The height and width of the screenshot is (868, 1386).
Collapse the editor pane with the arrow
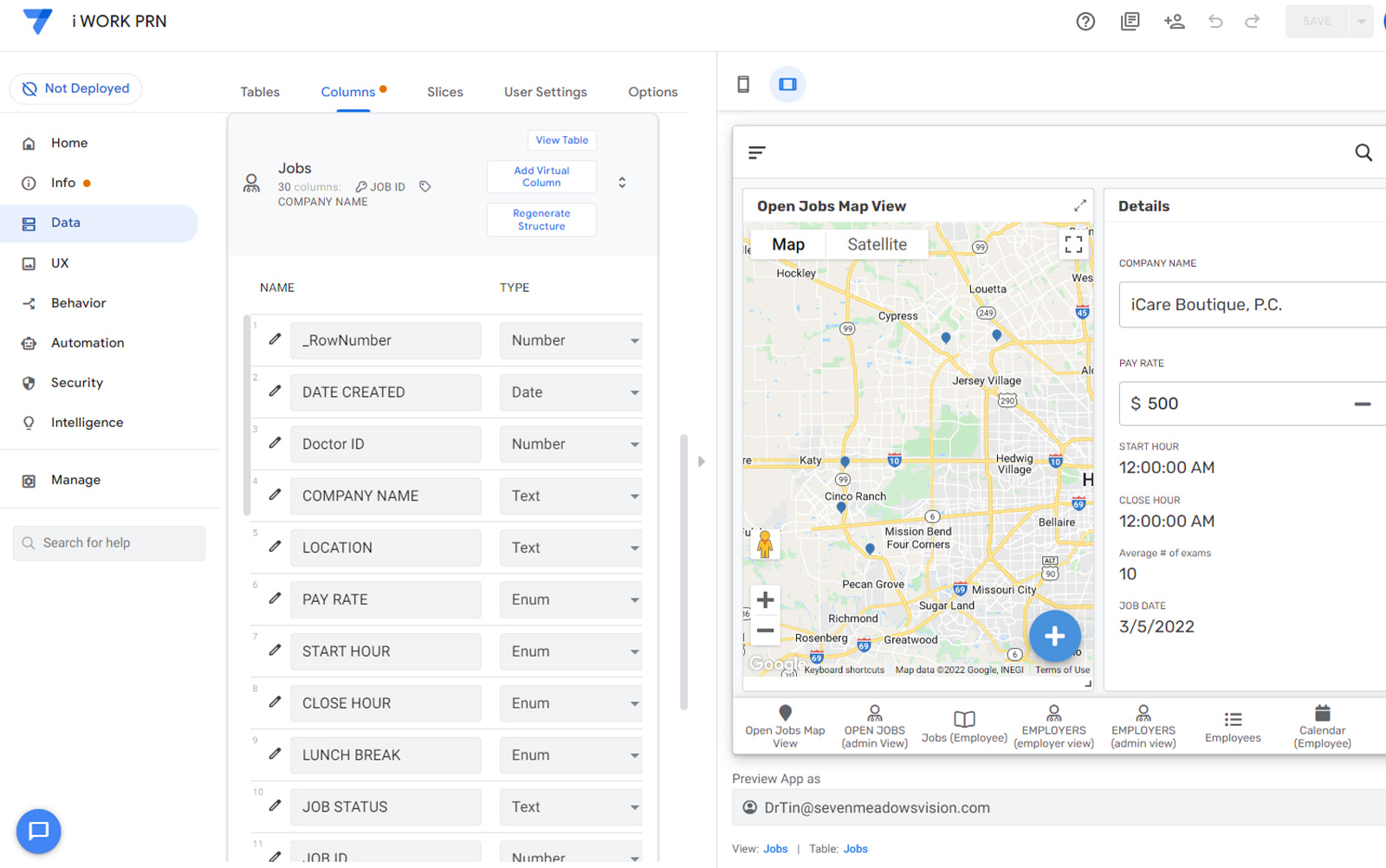point(702,461)
